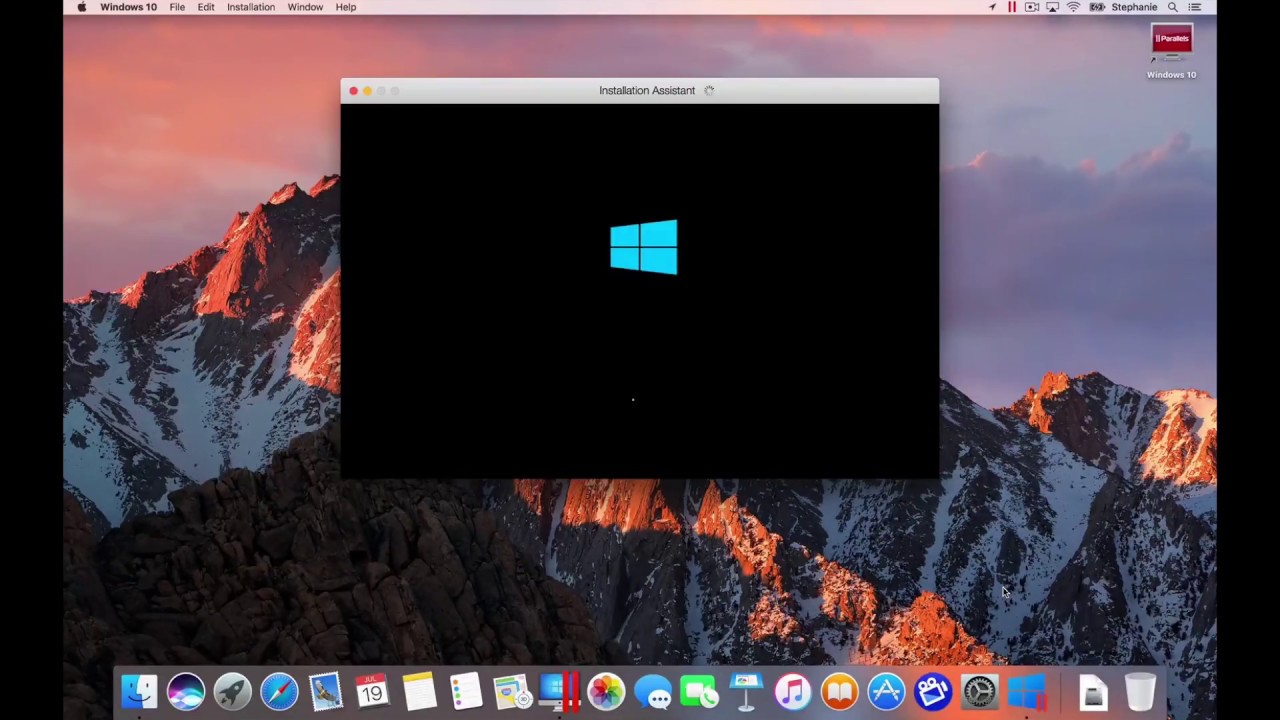This screenshot has height=720, width=1280.
Task: Open iBooks app in Dock
Action: click(839, 692)
